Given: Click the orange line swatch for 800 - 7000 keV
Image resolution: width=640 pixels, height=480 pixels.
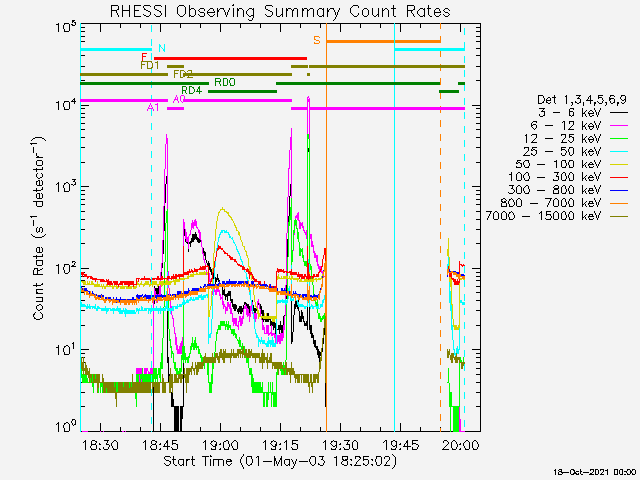Looking at the screenshot, I should [x=619, y=203].
